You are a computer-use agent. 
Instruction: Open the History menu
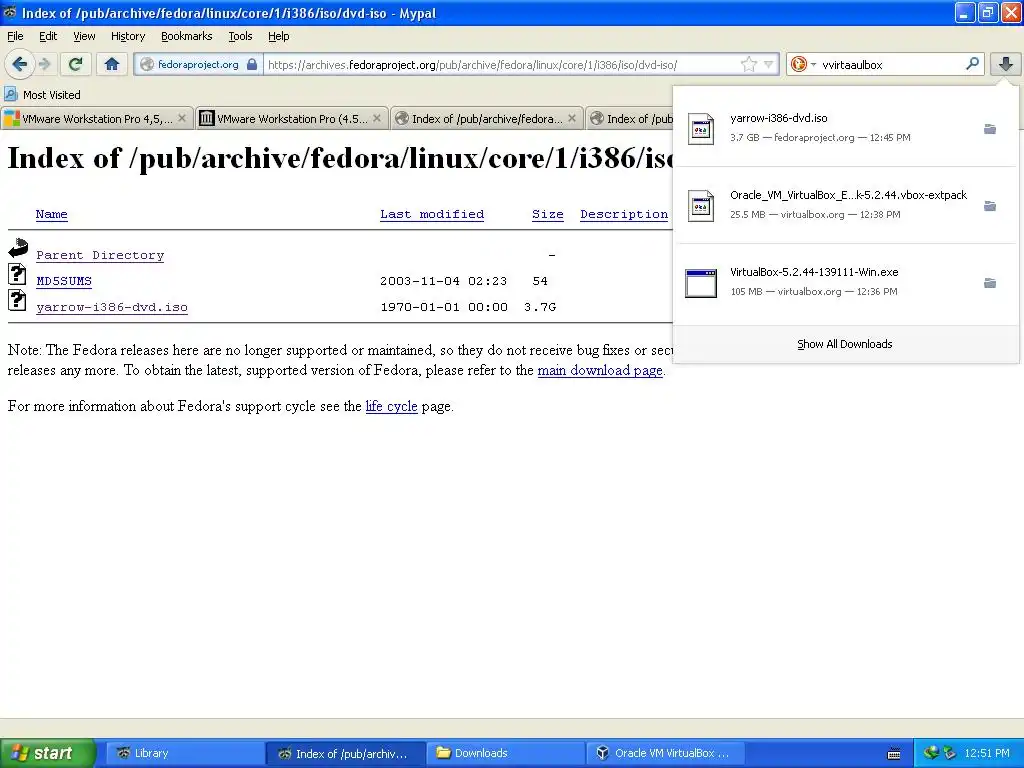coord(128,36)
